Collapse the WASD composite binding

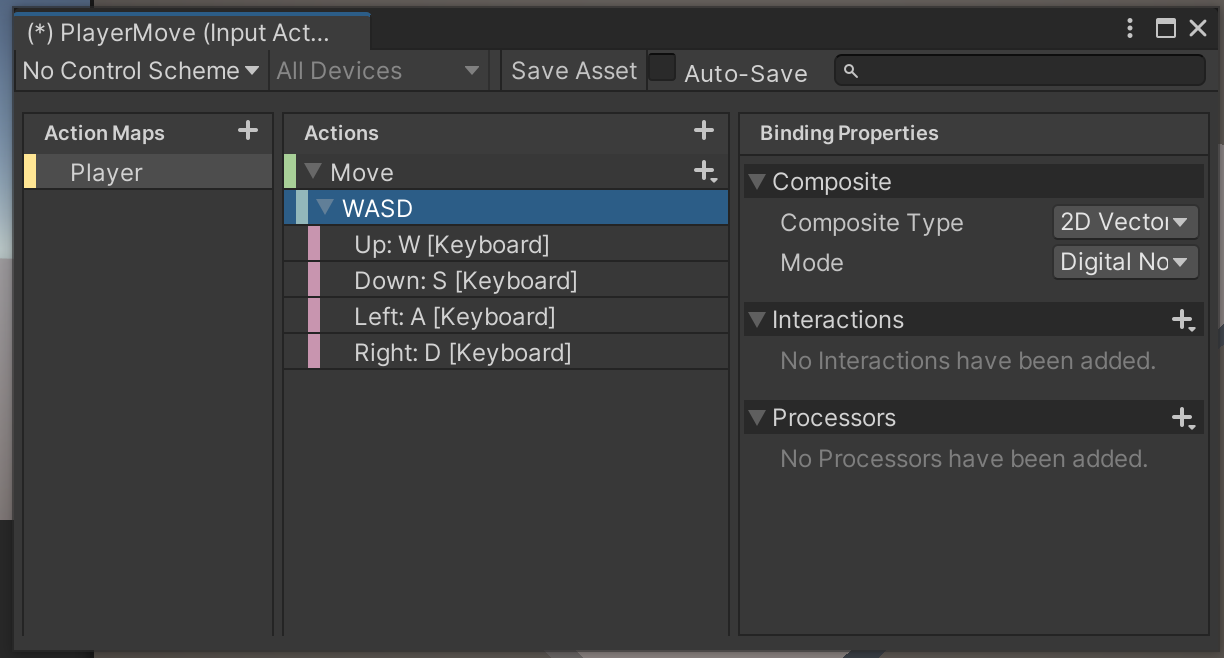point(325,208)
